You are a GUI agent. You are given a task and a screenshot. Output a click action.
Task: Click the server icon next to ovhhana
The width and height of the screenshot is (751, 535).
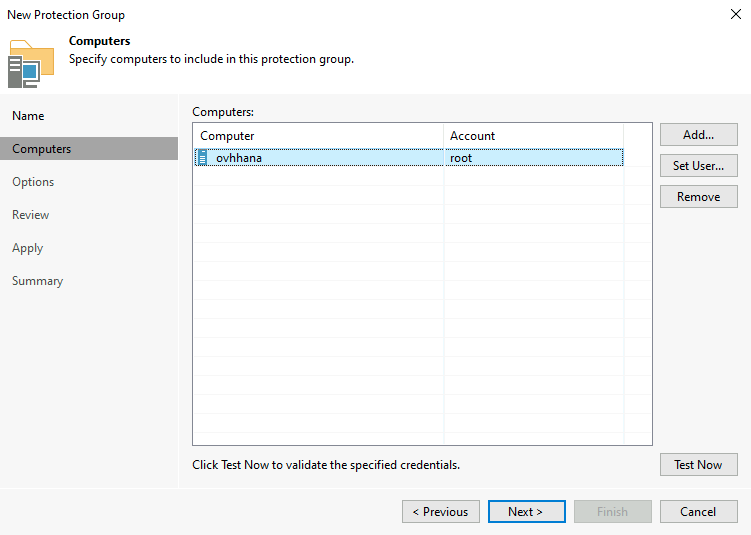tap(202, 158)
